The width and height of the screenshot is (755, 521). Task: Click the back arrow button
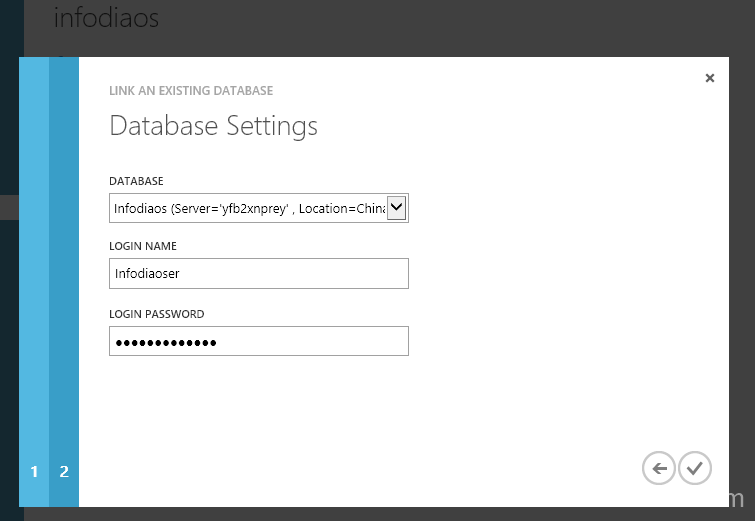(x=658, y=468)
